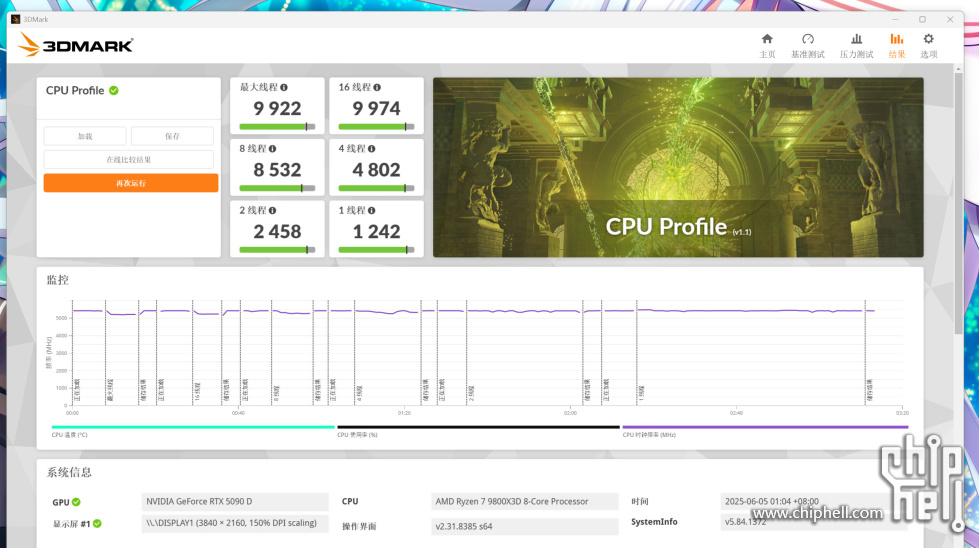Click the 最大线程 9 922 score bar
Image resolution: width=979 pixels, height=548 pixels.
[277, 127]
